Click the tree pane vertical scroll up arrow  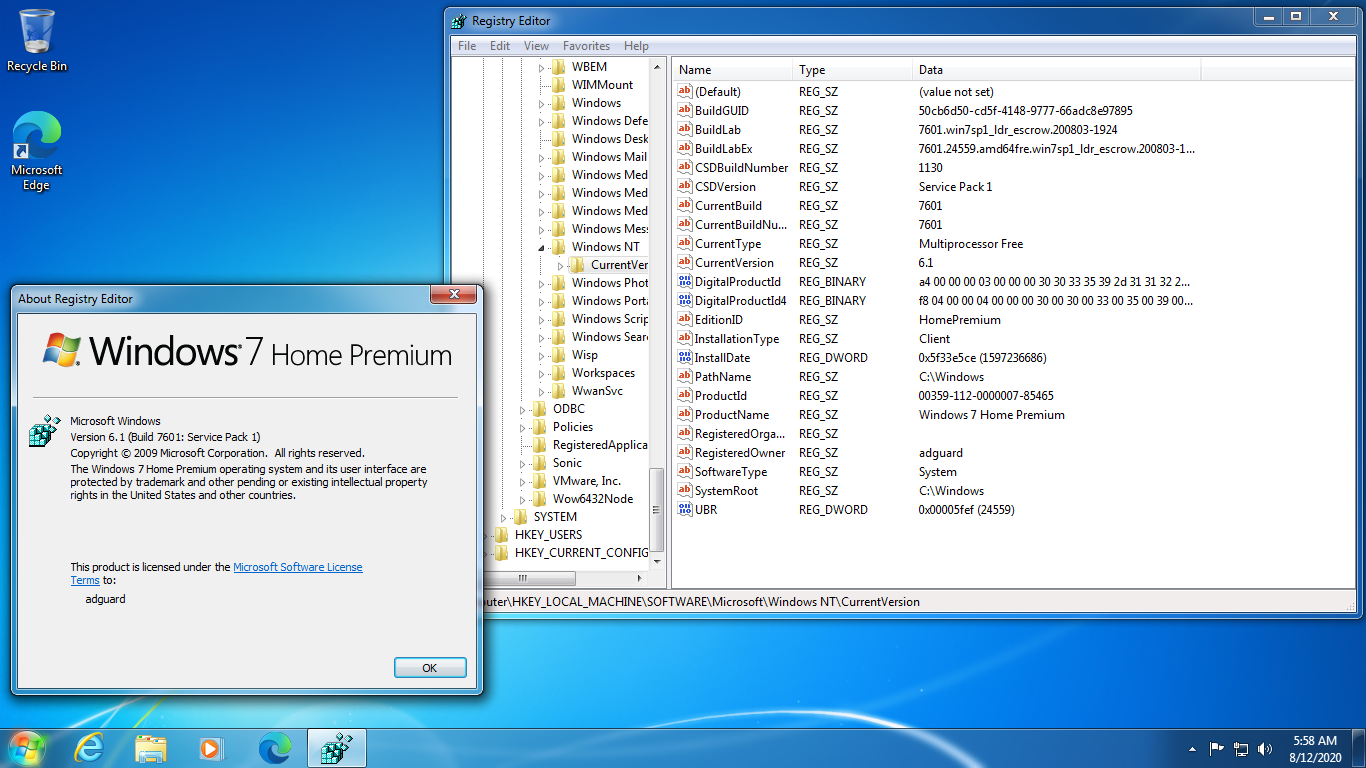(657, 66)
